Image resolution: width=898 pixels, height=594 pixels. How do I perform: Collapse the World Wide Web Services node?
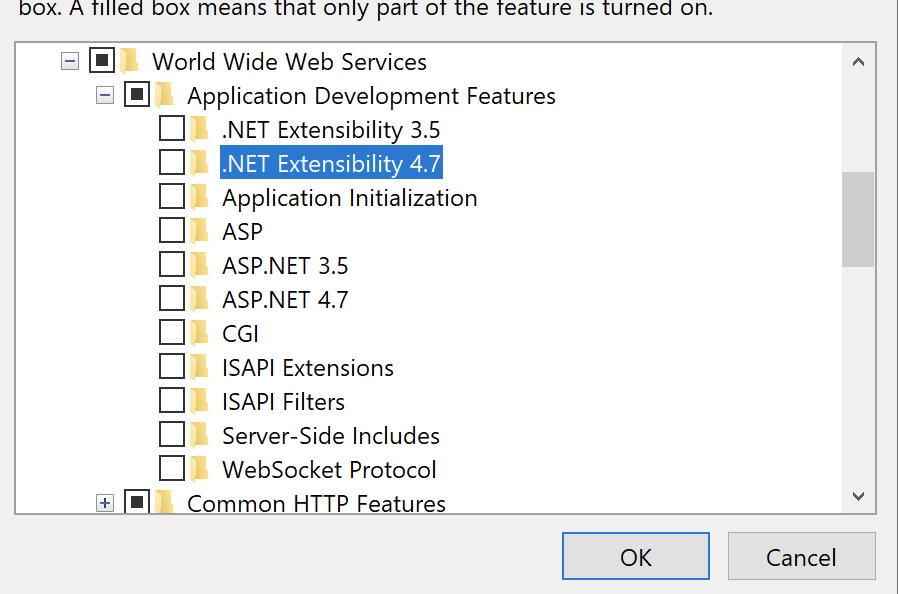pos(69,62)
